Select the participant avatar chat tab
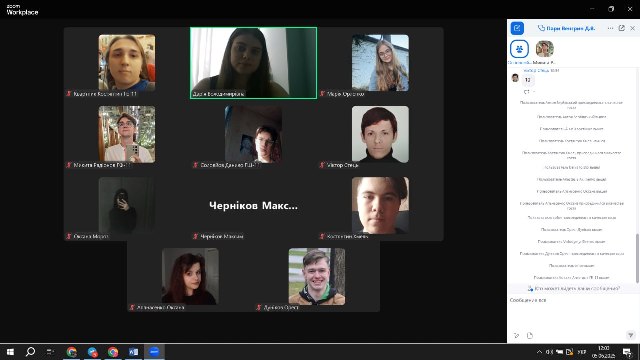The width and height of the screenshot is (640, 360). (x=544, y=49)
